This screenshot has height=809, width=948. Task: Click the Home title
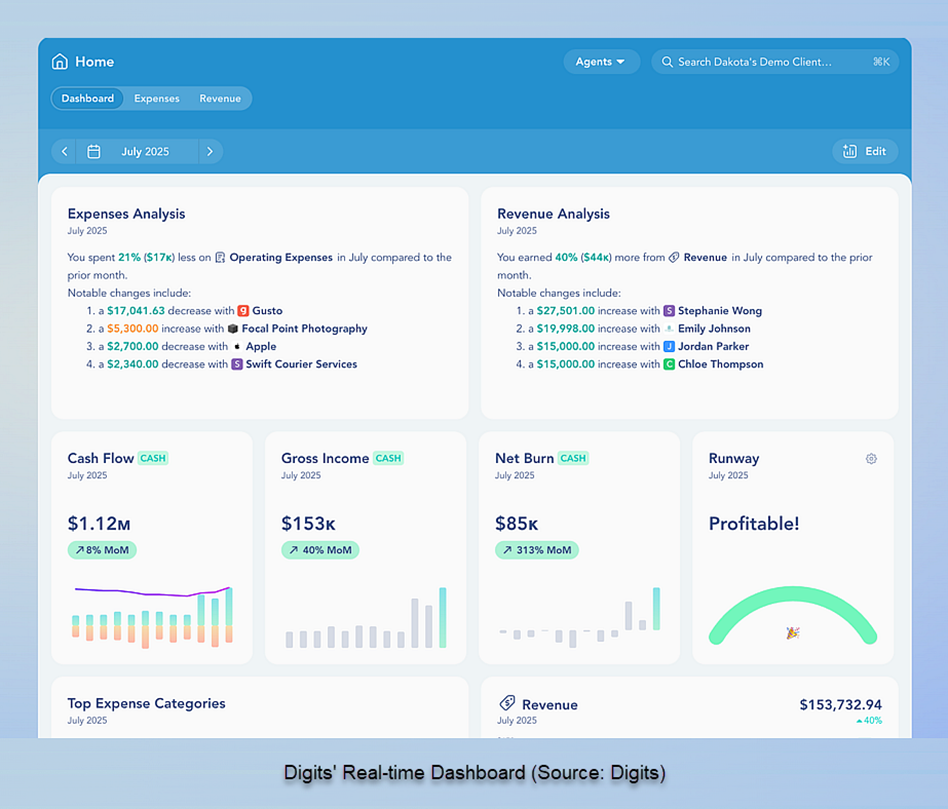(94, 62)
